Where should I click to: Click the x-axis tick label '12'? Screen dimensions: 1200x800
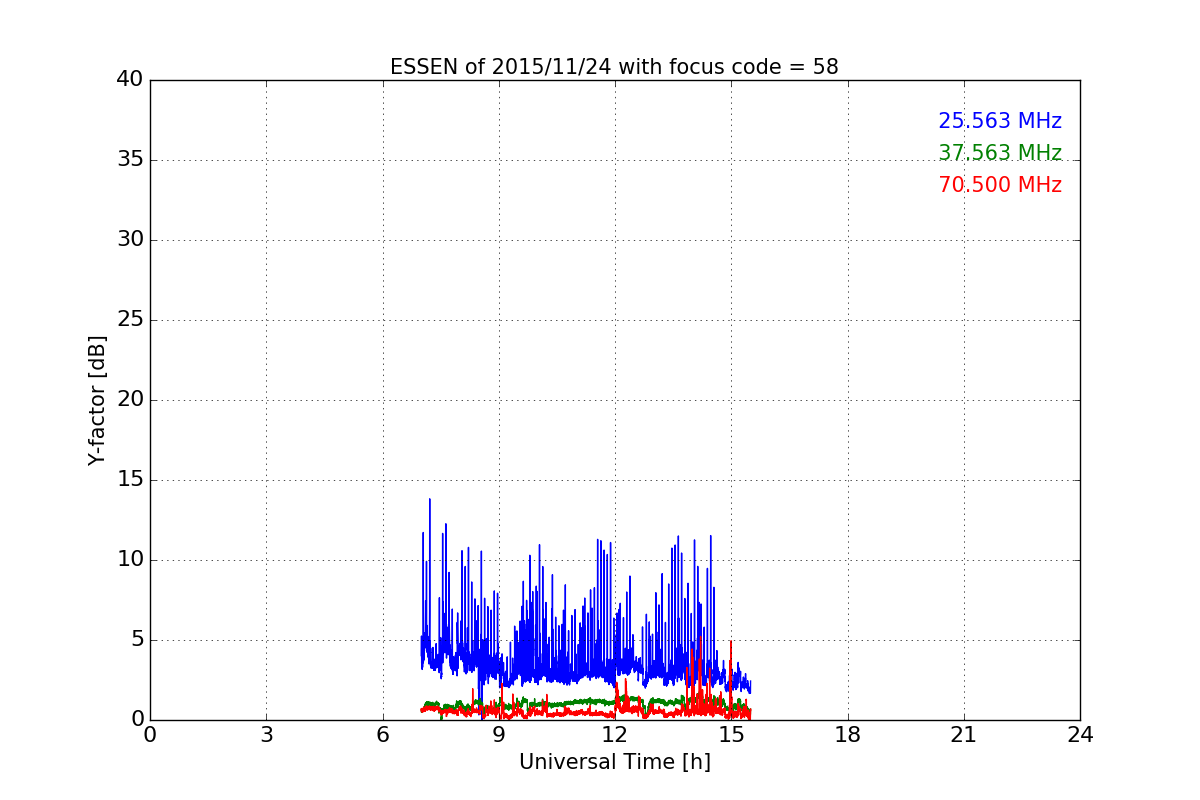point(615,735)
